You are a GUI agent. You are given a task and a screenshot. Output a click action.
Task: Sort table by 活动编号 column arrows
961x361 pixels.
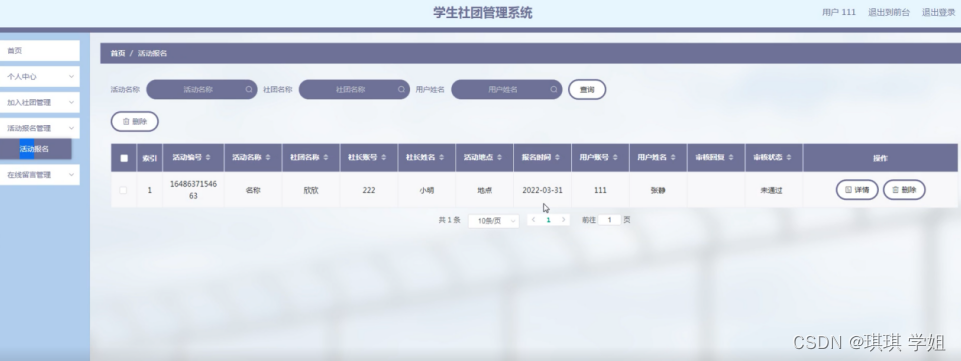point(208,158)
